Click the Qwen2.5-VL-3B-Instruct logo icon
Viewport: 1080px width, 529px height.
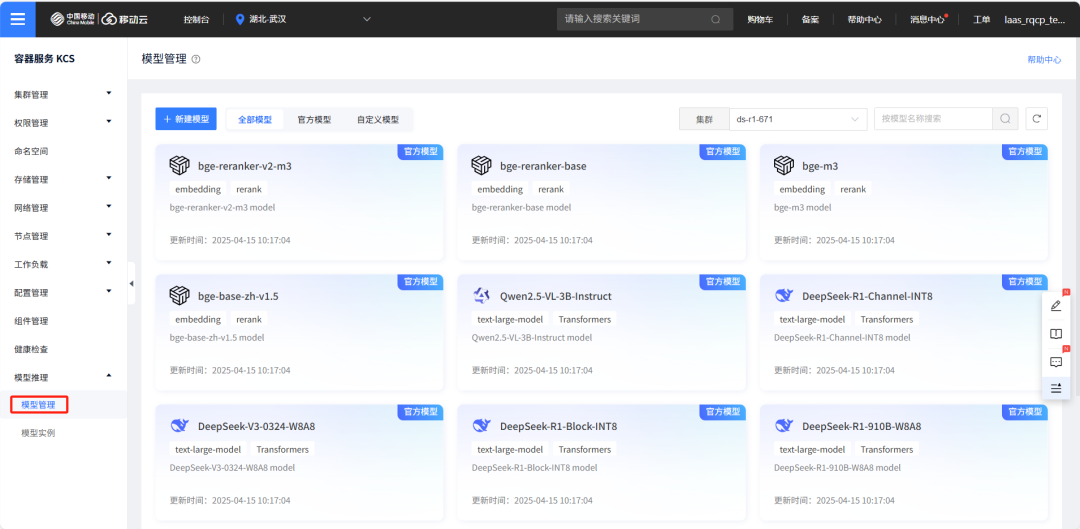pos(481,296)
